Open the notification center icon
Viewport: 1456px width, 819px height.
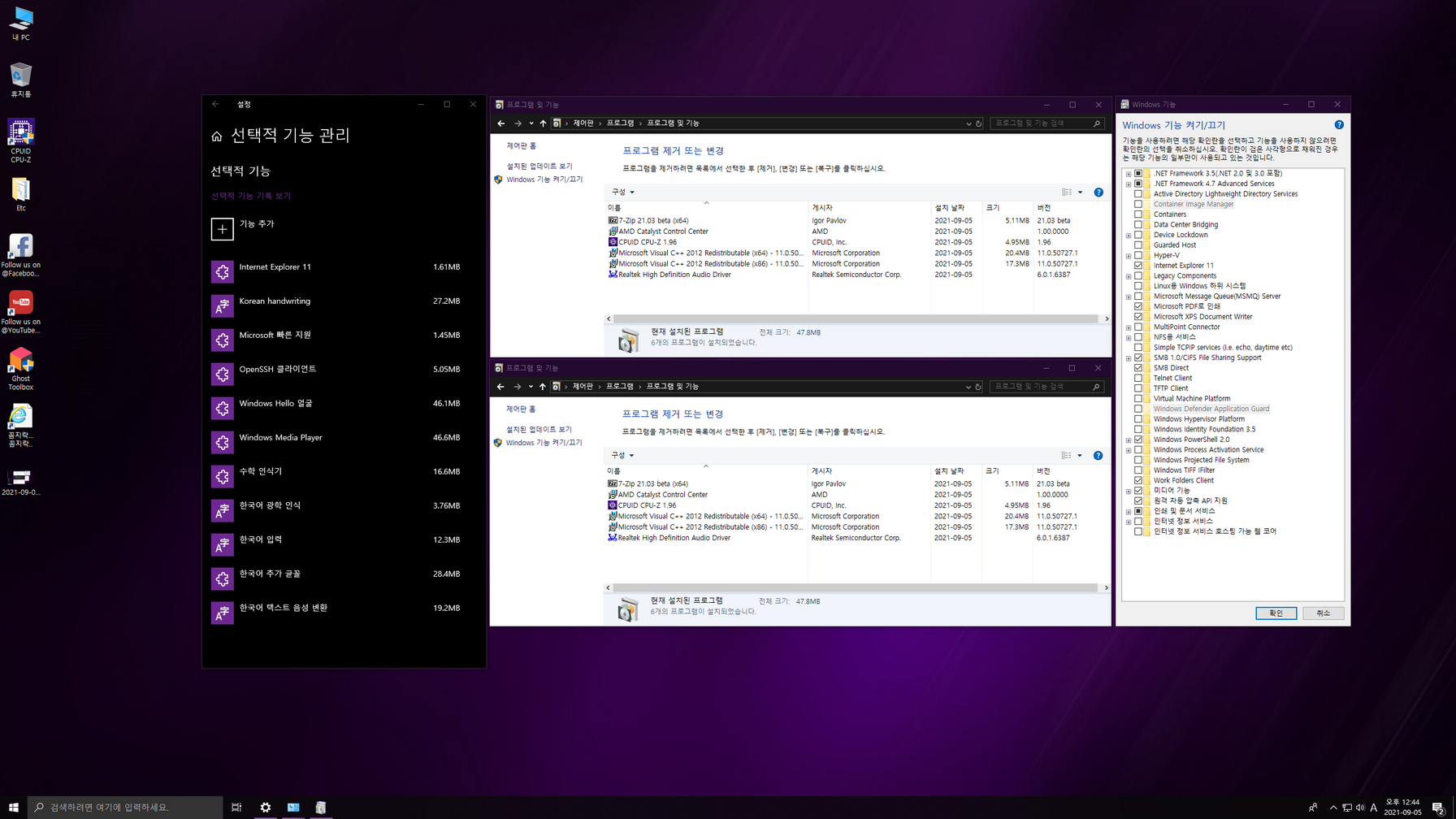tap(1437, 808)
